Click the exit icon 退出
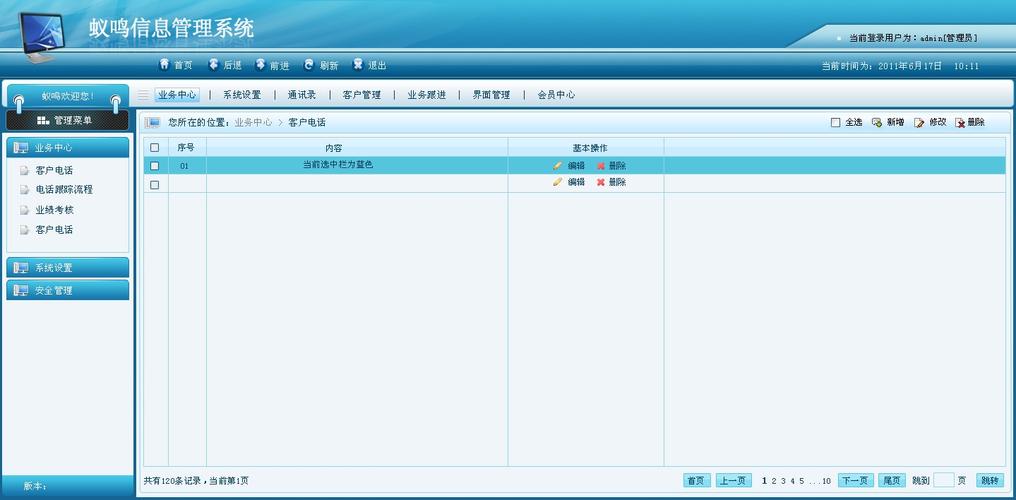The image size is (1016, 500). pos(358,65)
